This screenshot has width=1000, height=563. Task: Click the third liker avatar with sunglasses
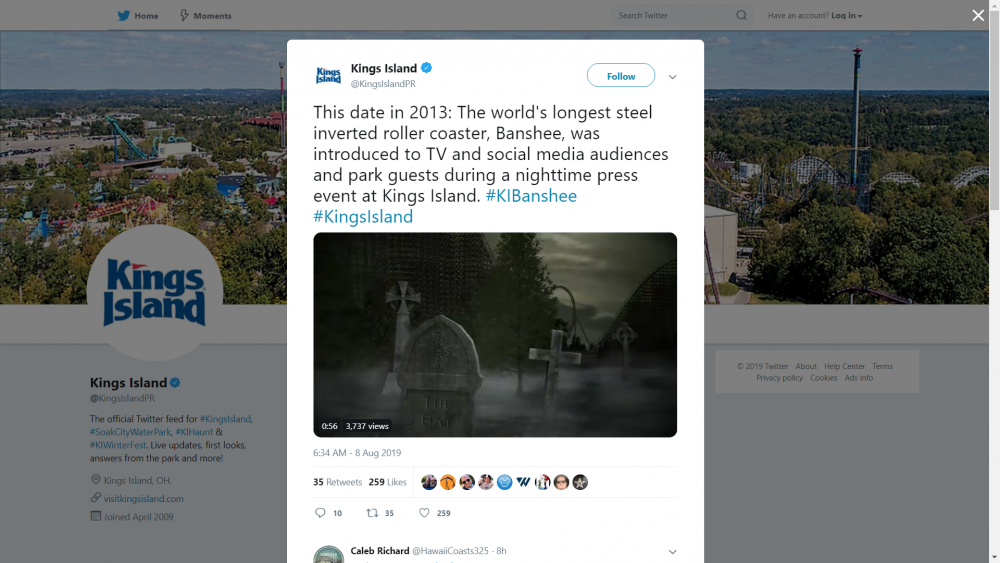click(x=467, y=482)
